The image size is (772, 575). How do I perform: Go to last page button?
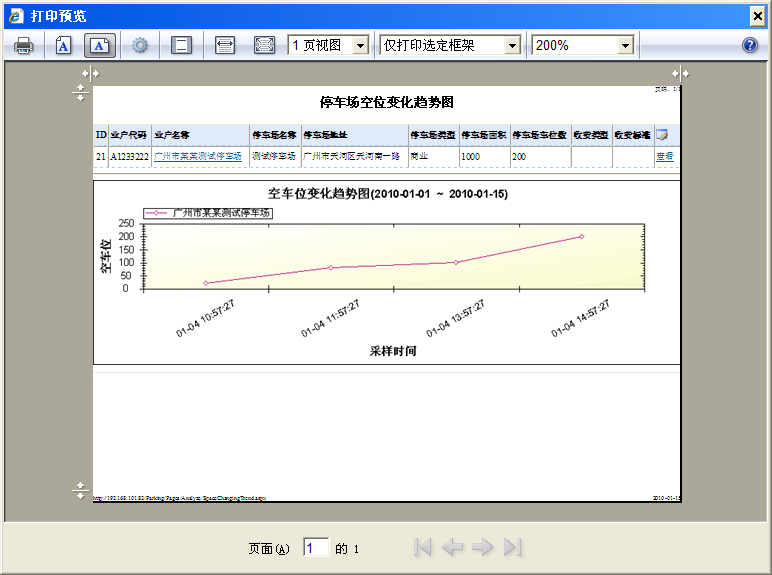tap(512, 547)
